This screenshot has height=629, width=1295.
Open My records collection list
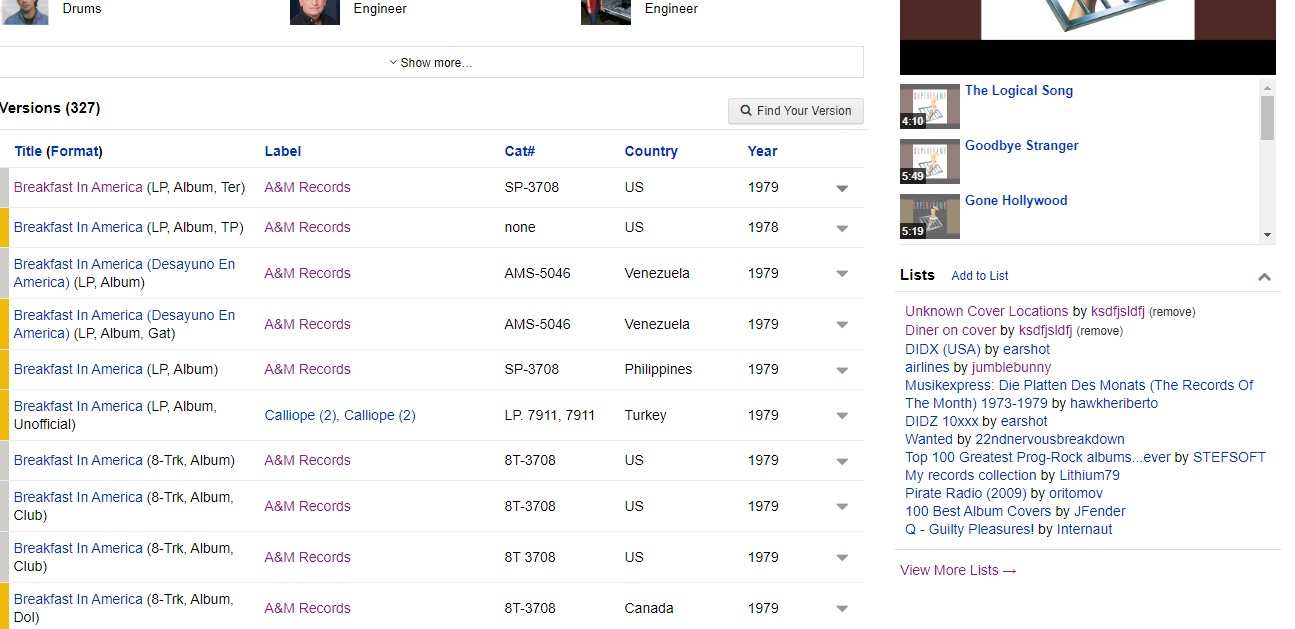(x=970, y=475)
